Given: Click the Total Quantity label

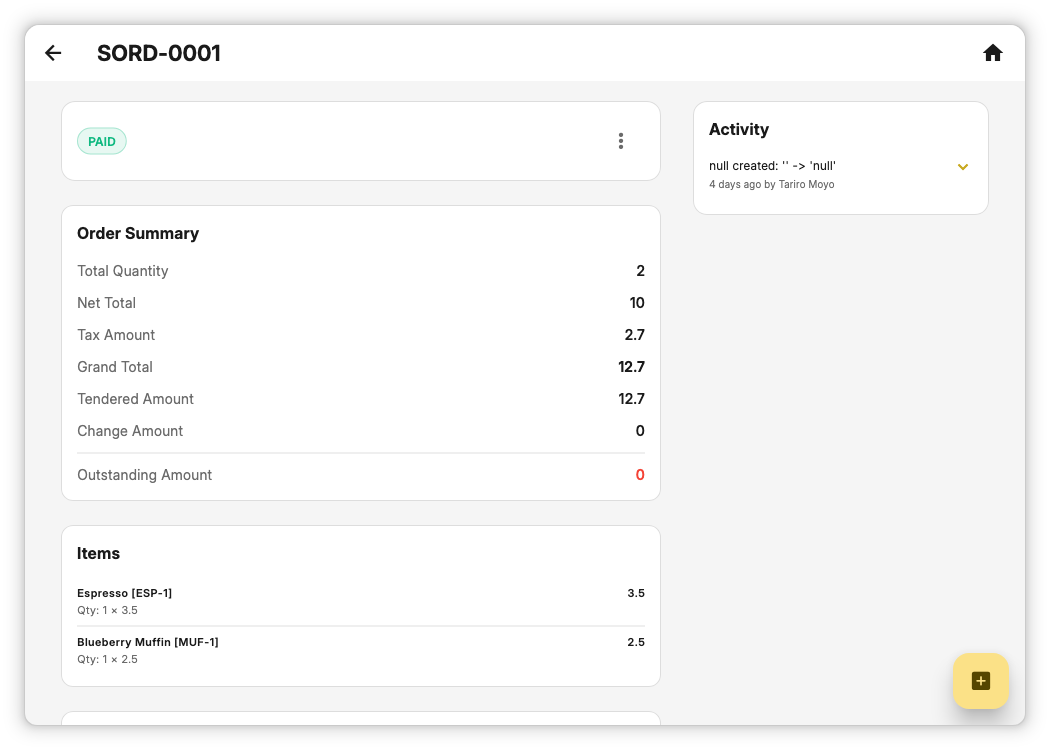Looking at the screenshot, I should pos(123,271).
